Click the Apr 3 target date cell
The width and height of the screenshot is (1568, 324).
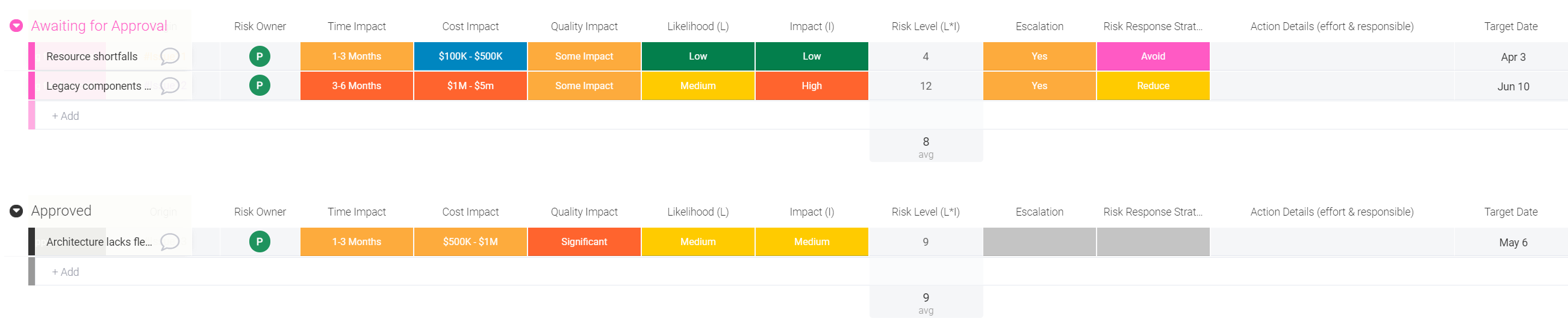pos(1513,57)
